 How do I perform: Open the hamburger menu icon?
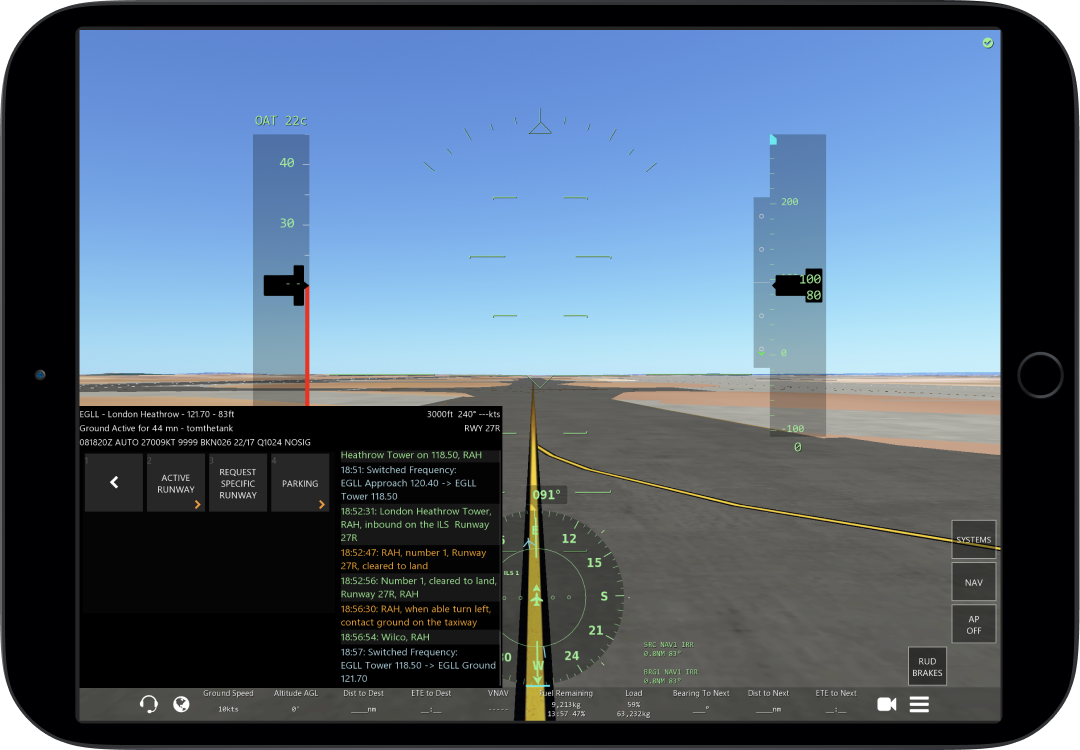(919, 704)
